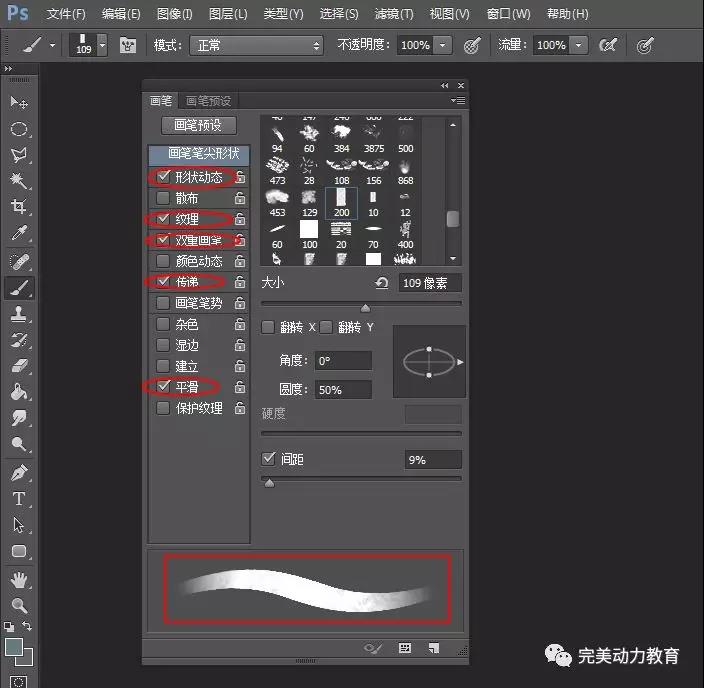This screenshot has height=688, width=704.
Task: Click the 画笔预设 button
Action: 198,125
